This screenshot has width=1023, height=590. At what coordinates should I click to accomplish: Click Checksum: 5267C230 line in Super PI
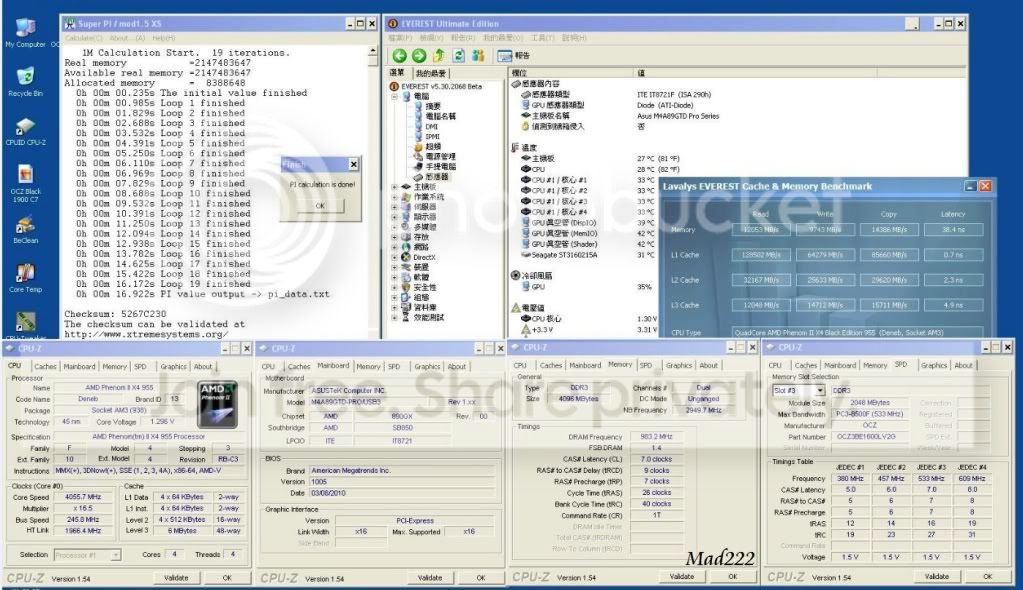click(115, 314)
